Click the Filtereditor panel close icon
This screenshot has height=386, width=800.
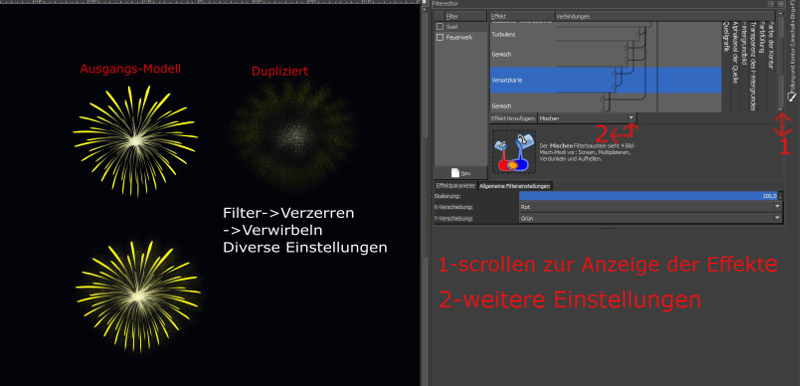click(781, 4)
